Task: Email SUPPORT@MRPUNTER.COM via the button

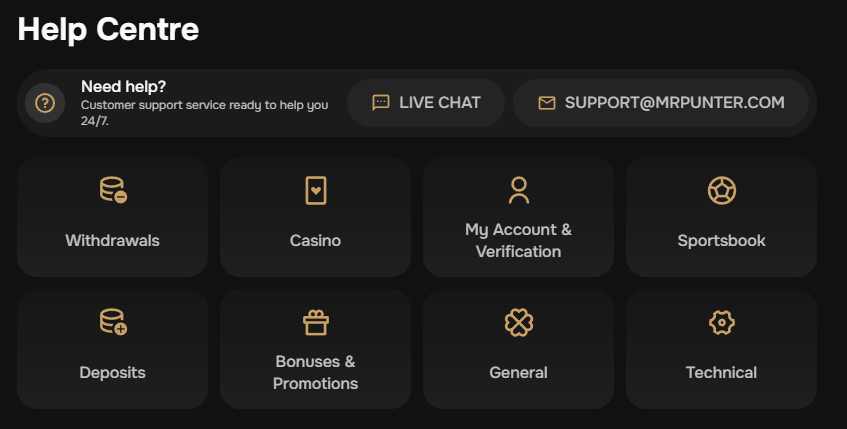Action: pos(661,103)
